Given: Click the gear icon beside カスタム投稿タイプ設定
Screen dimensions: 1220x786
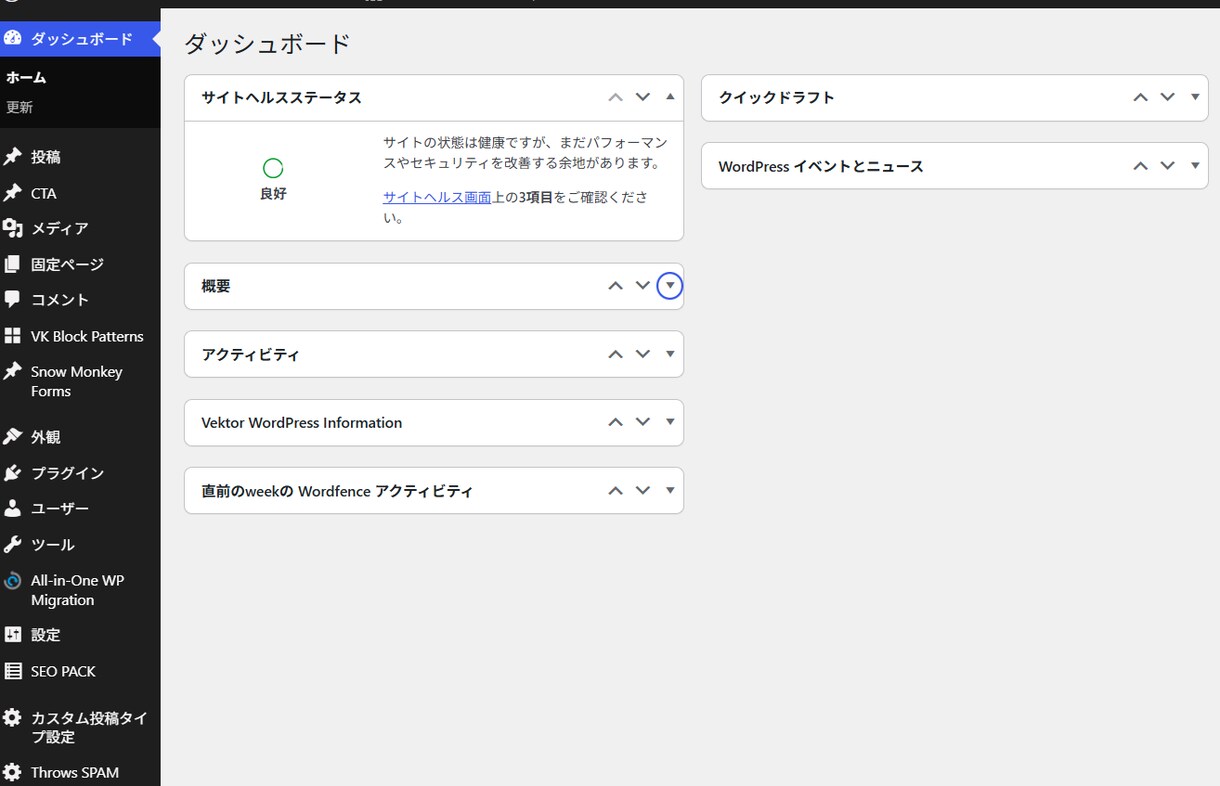Looking at the screenshot, I should 12,717.
